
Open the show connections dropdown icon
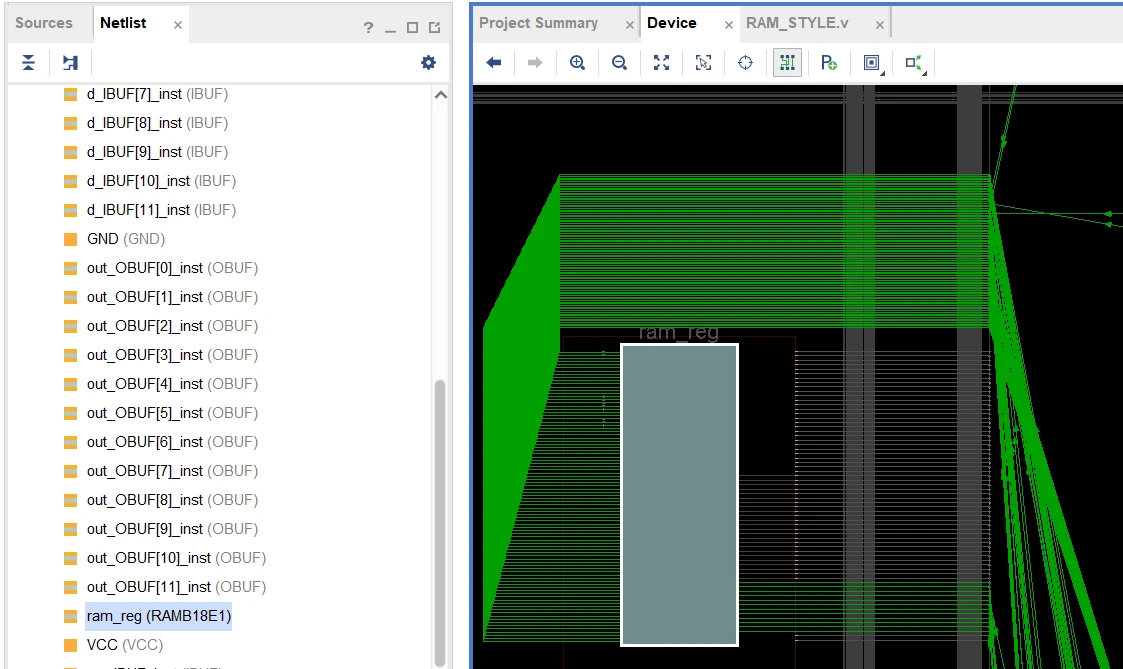[915, 63]
